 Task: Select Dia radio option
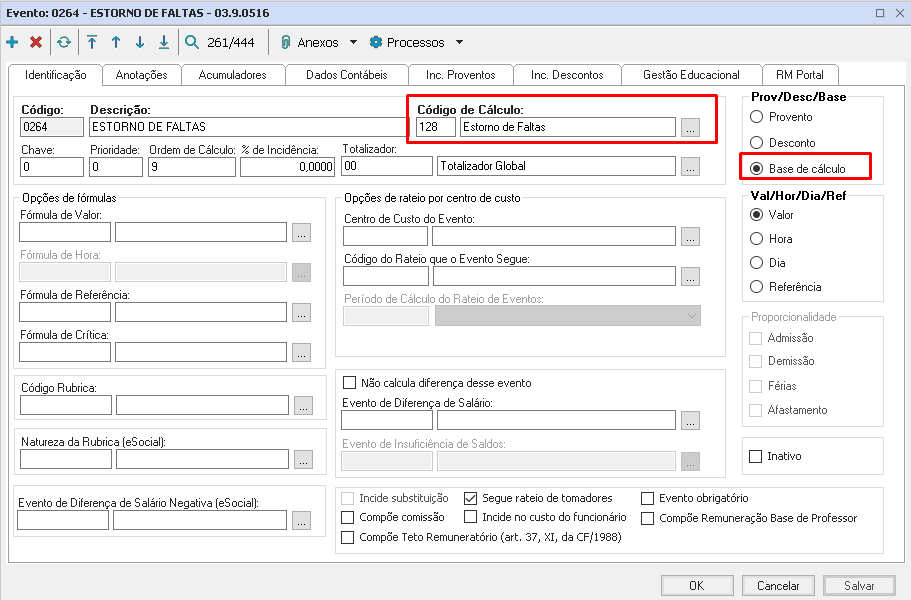click(756, 263)
